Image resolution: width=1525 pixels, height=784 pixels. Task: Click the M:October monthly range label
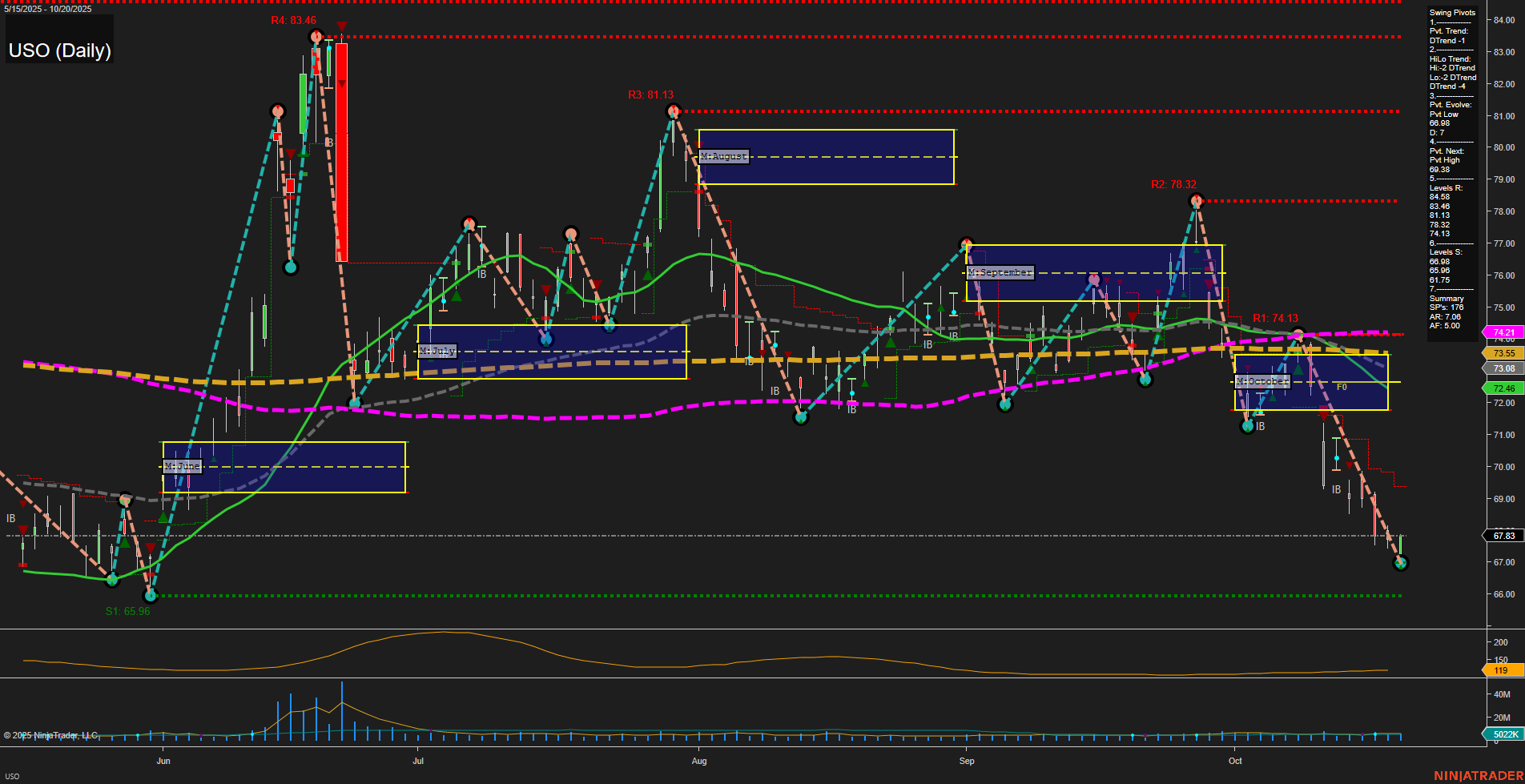pyautogui.click(x=1264, y=381)
